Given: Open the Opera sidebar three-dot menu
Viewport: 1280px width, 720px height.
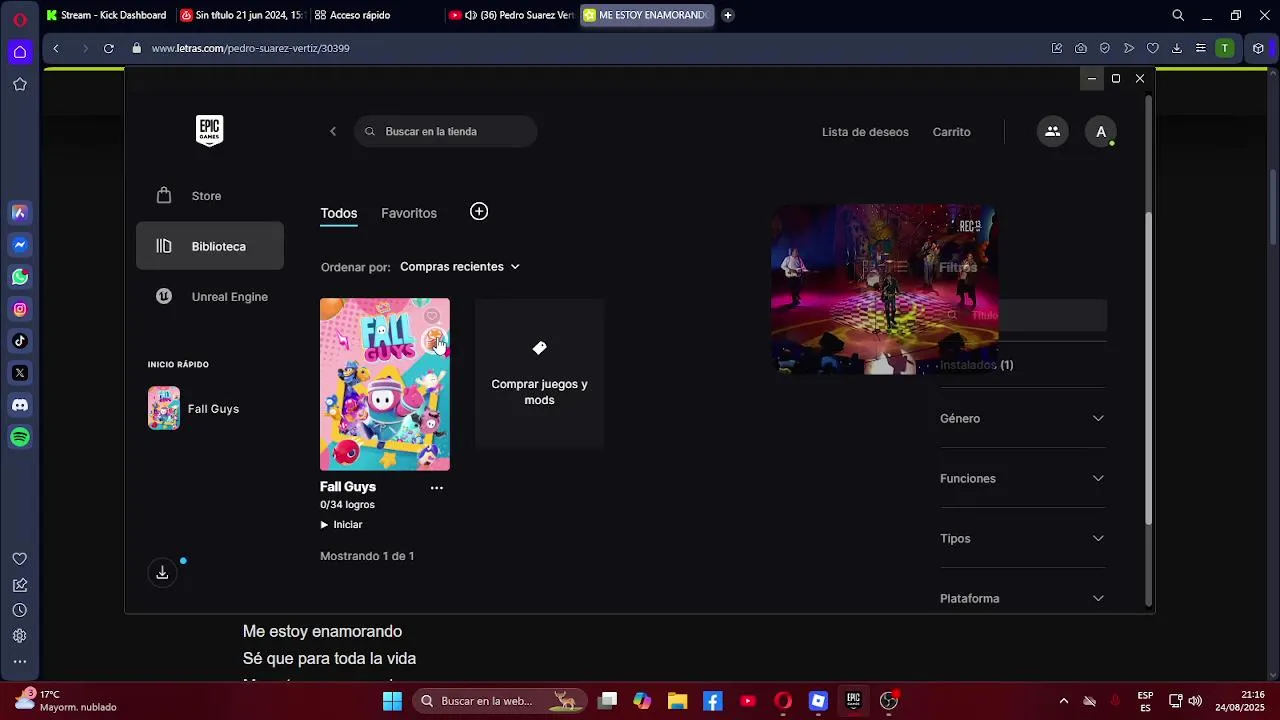Looking at the screenshot, I should tap(20, 661).
